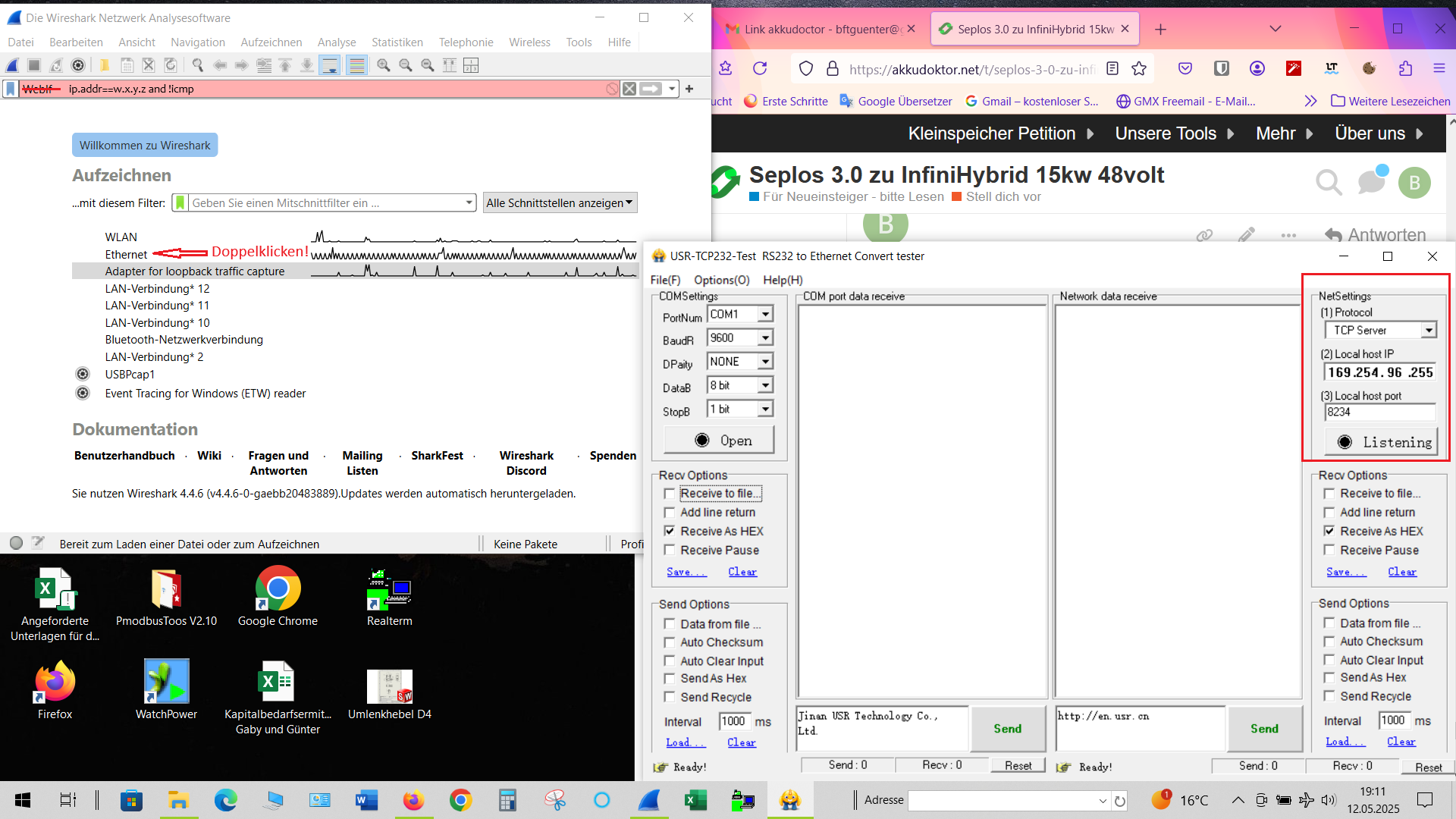1456x819 pixels.
Task: Expand Firefox list all tabs chevron
Action: (1276, 29)
